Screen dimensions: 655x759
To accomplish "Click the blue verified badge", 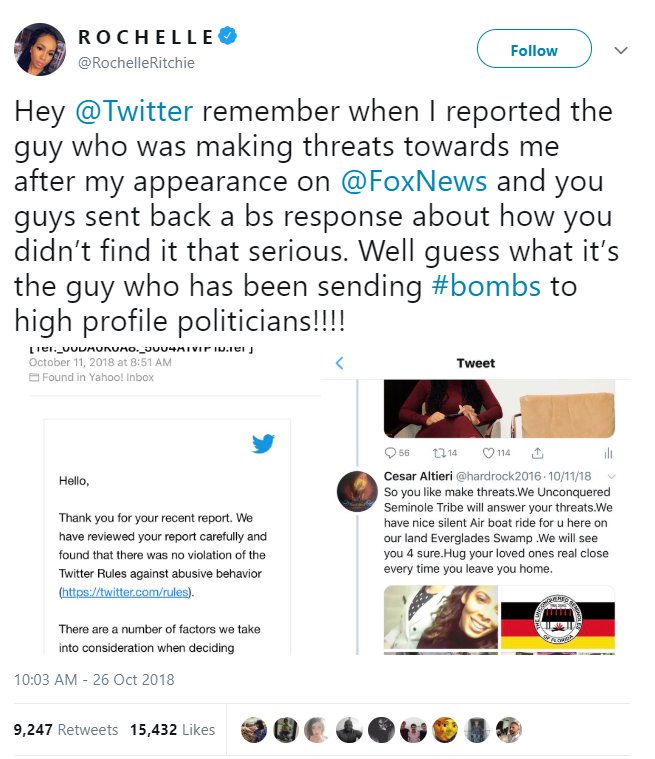I will click(229, 37).
